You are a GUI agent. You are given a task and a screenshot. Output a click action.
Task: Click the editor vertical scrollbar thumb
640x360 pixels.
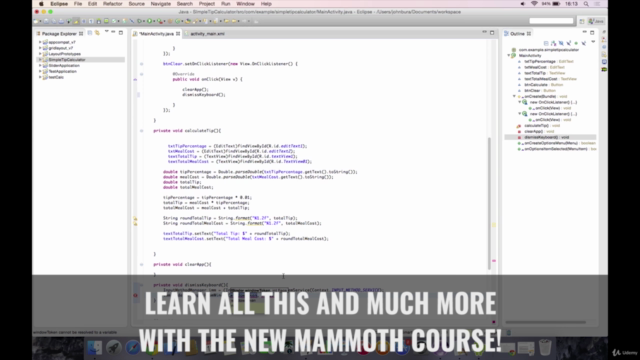click(489, 203)
